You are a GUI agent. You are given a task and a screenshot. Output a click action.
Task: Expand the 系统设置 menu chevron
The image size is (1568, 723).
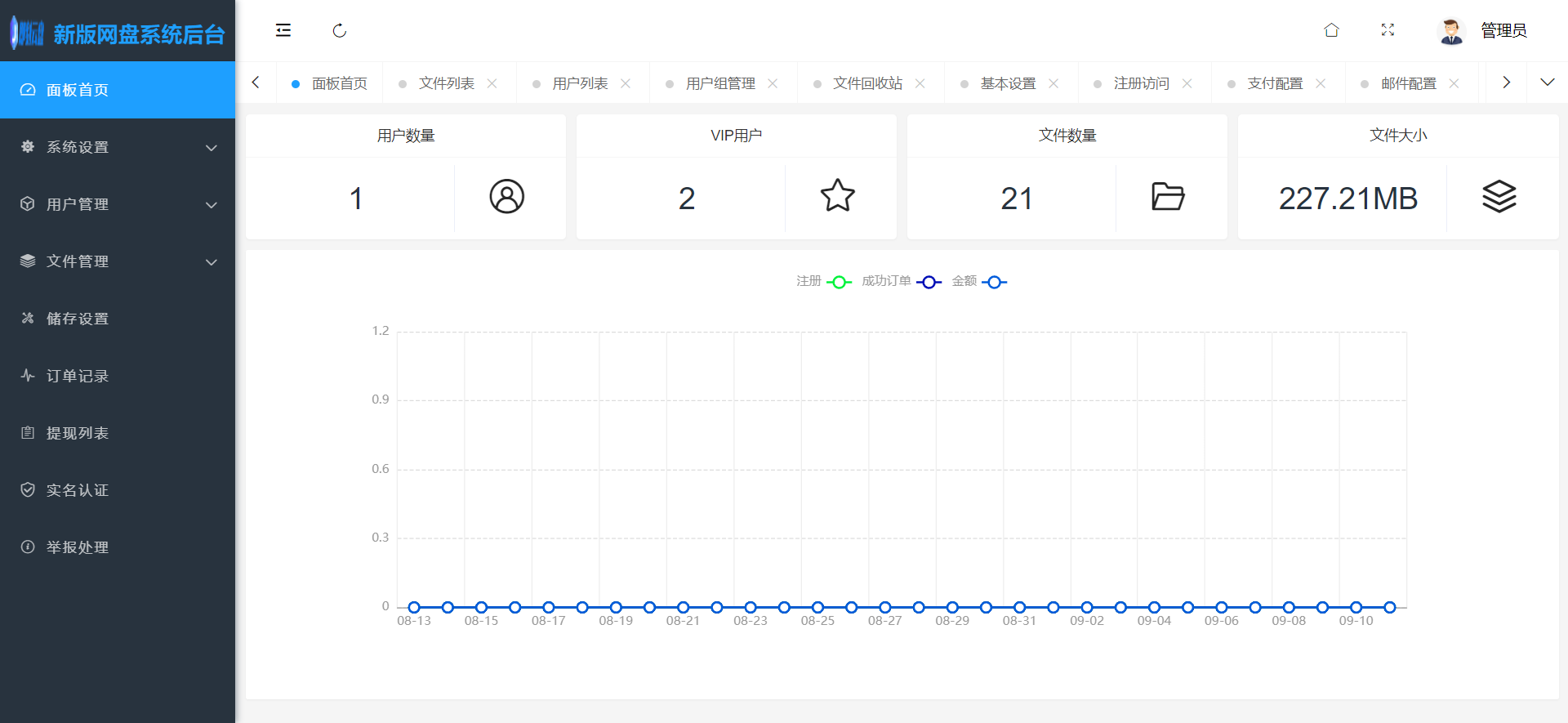coord(212,148)
